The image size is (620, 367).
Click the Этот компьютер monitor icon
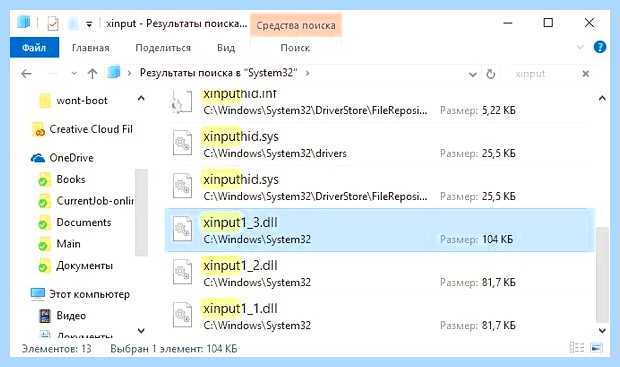38,294
